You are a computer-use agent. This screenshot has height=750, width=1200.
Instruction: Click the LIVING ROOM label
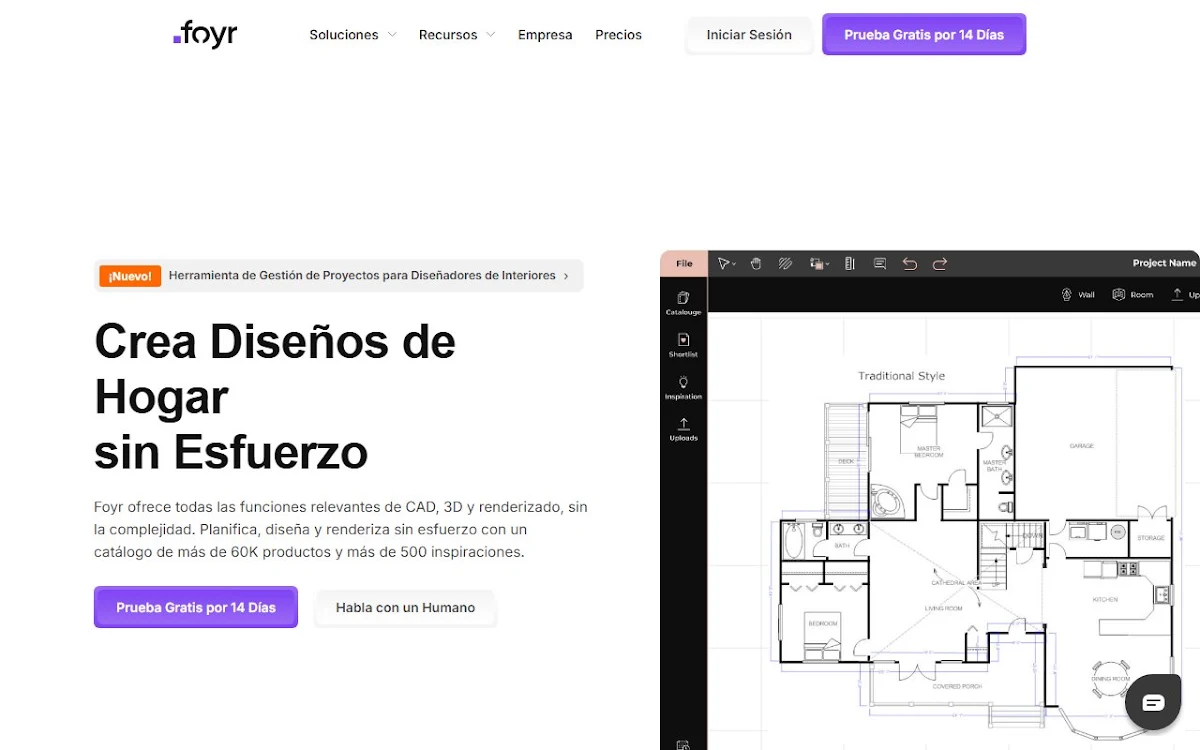943,608
